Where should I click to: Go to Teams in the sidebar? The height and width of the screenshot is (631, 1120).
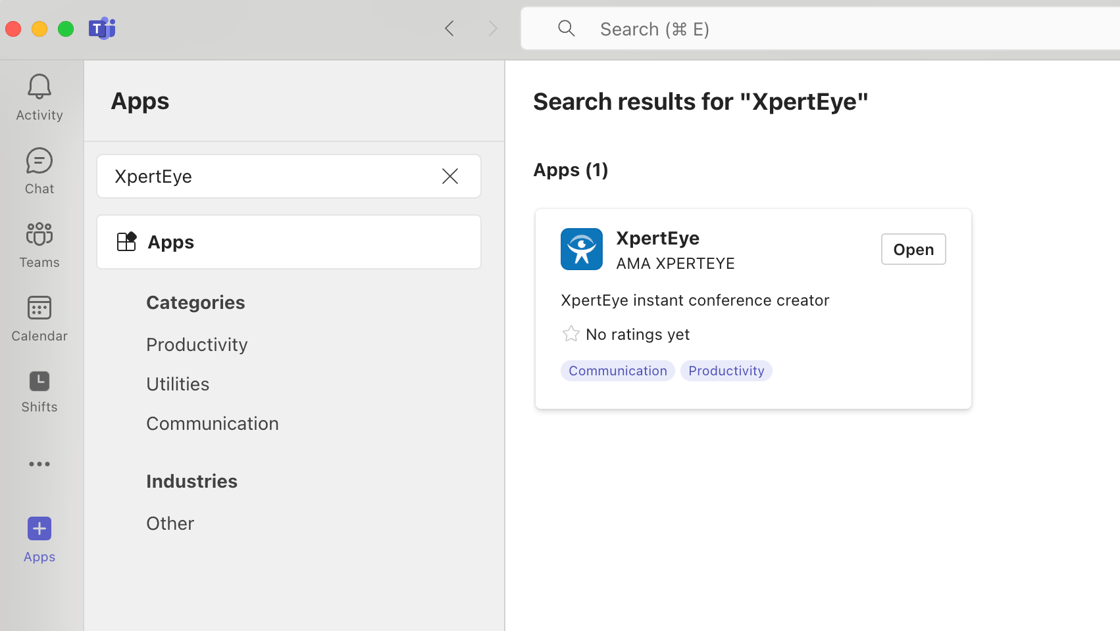click(x=39, y=245)
